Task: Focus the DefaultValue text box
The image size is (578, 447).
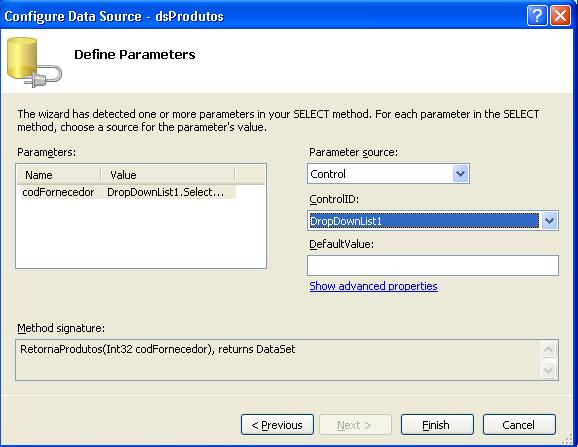Action: [x=433, y=265]
